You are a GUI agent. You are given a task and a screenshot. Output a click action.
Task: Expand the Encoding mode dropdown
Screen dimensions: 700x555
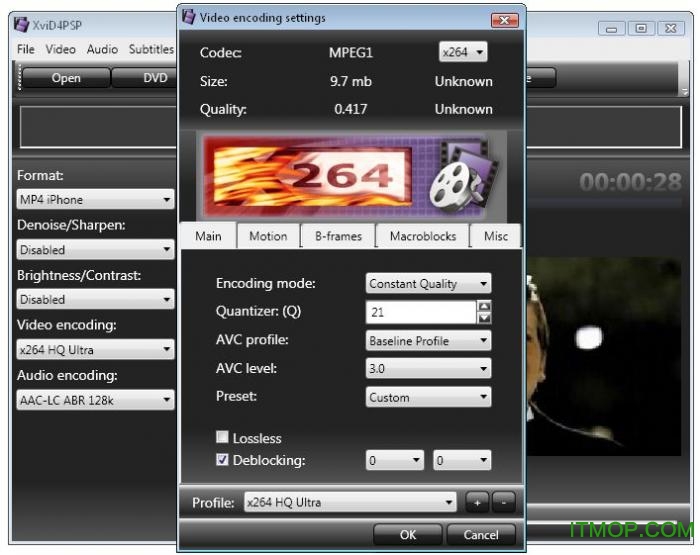coord(429,284)
